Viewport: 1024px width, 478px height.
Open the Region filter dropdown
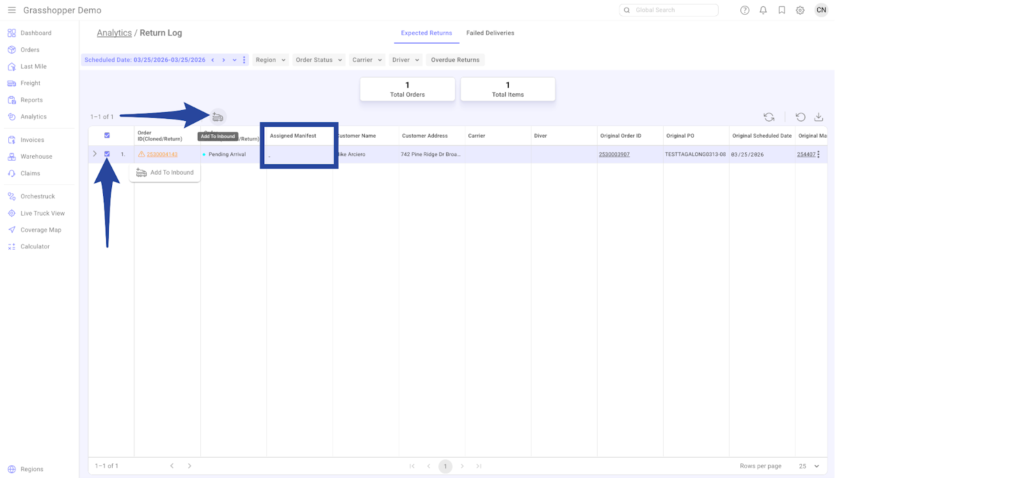point(270,60)
